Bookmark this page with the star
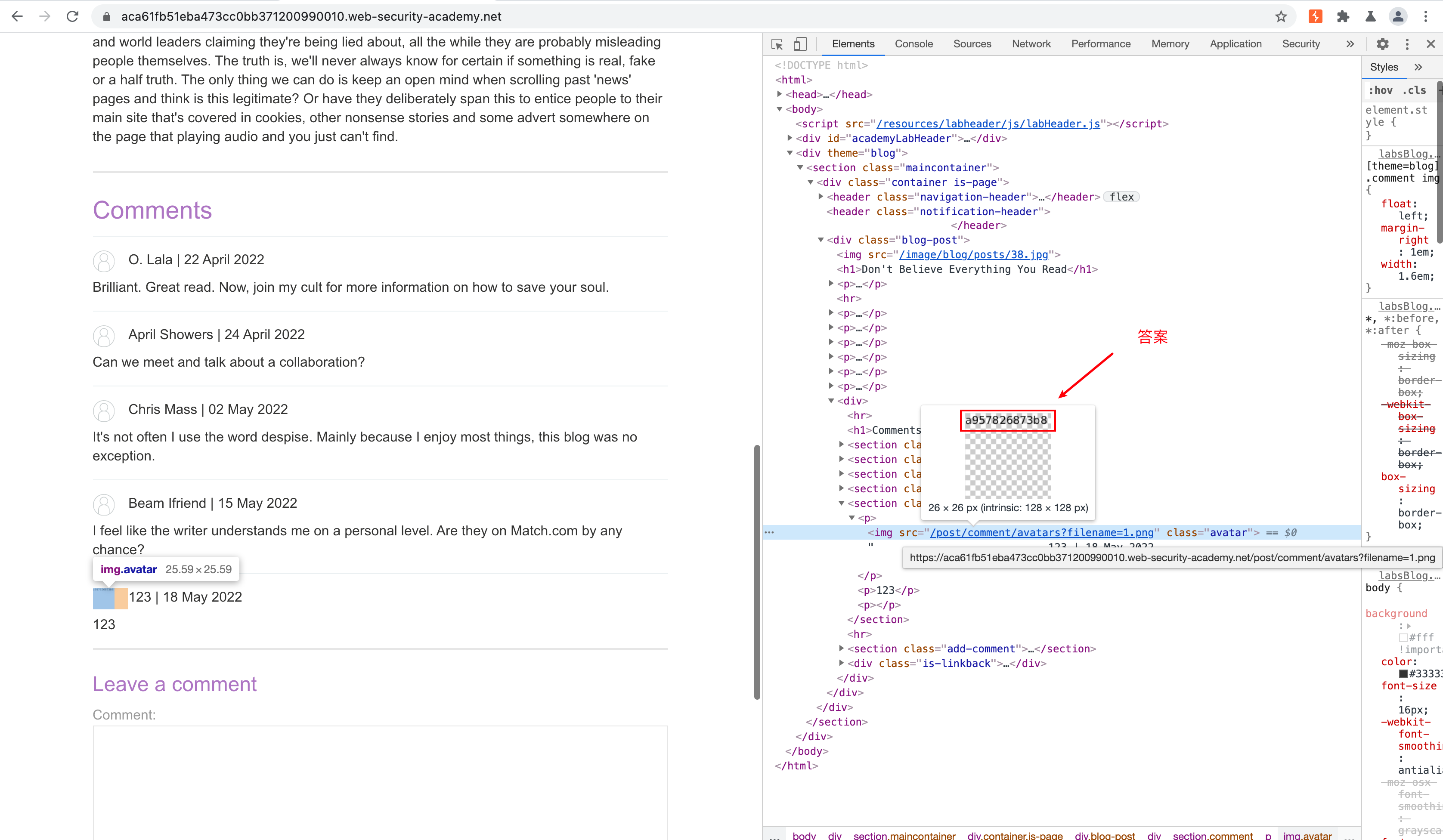 pos(1282,16)
